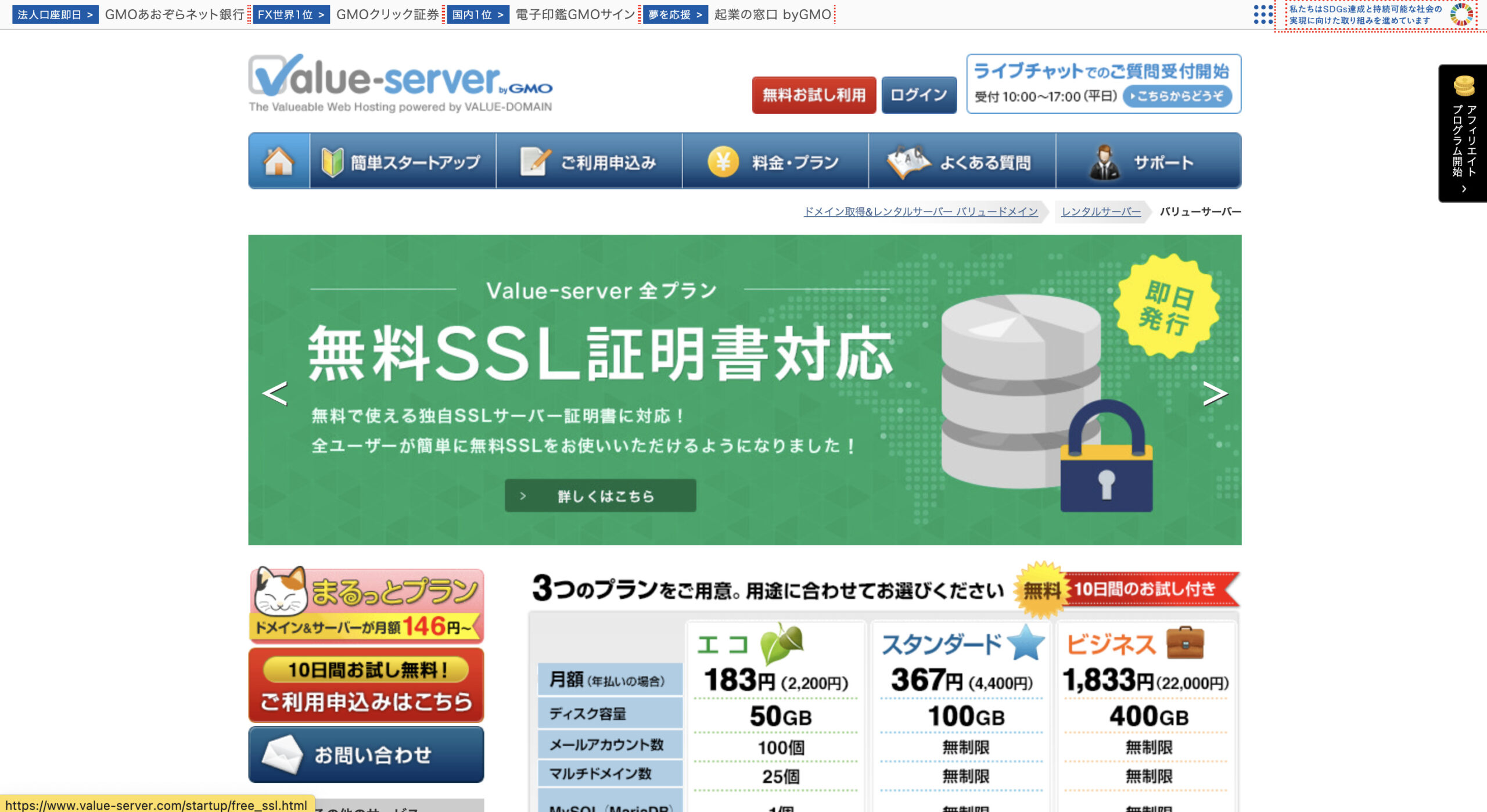Show next banner slide arrow
The width and height of the screenshot is (1487, 812).
[1215, 393]
